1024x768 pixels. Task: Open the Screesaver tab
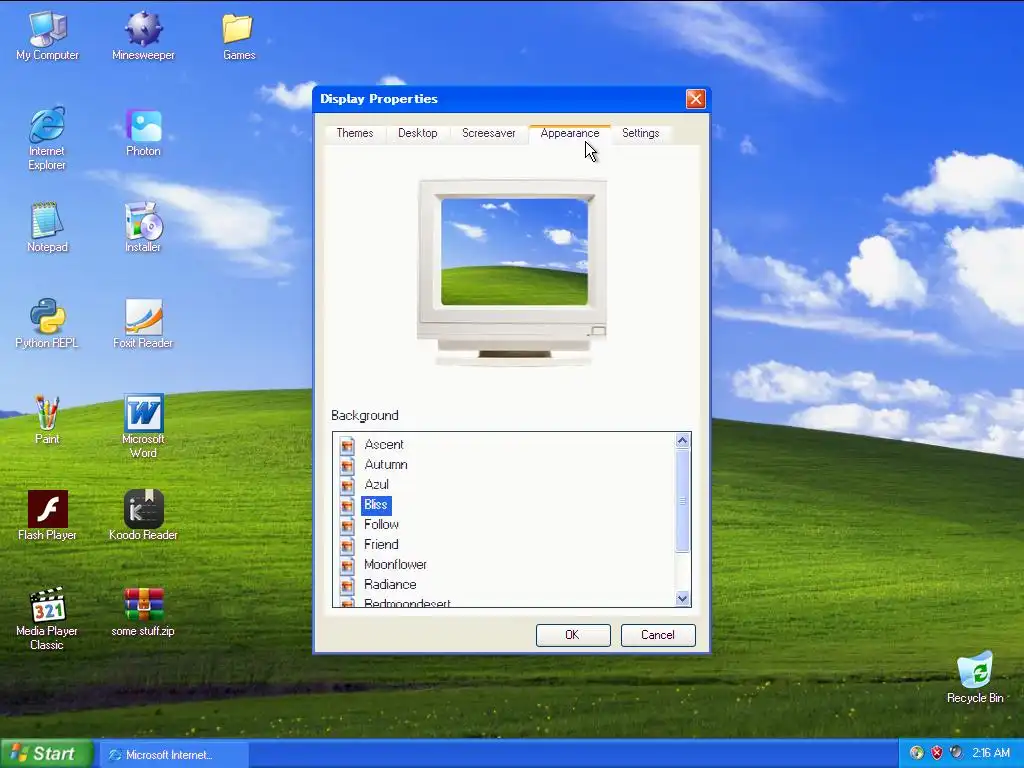click(488, 133)
